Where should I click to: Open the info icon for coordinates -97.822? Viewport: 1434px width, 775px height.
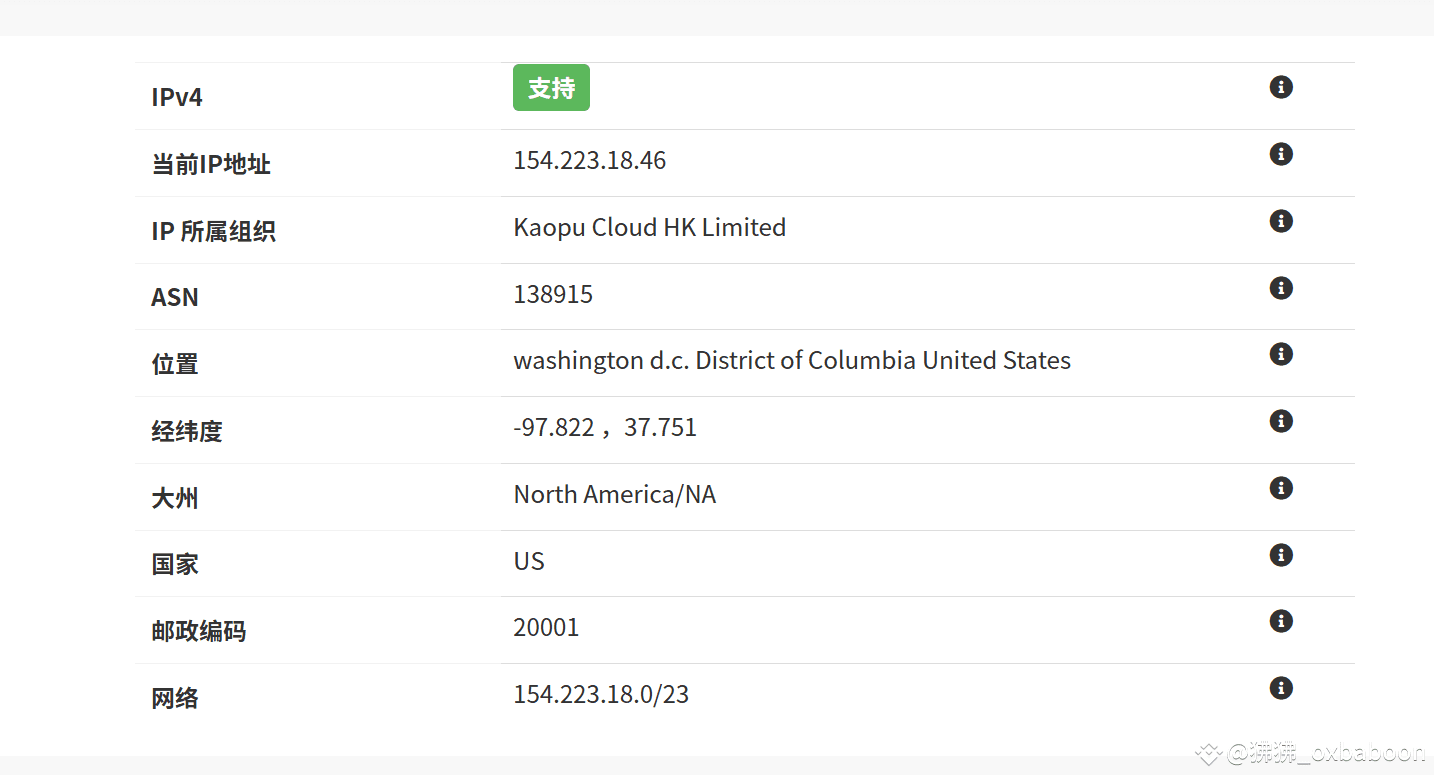[x=1281, y=421]
